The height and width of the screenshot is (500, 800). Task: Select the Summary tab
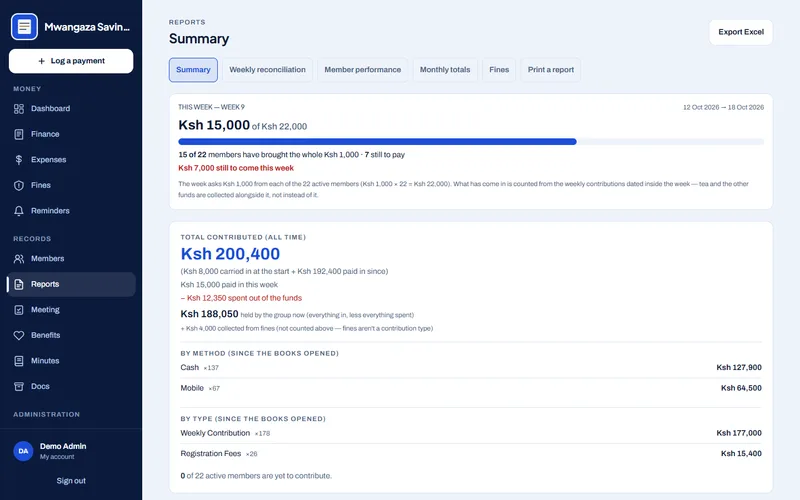tap(193, 70)
